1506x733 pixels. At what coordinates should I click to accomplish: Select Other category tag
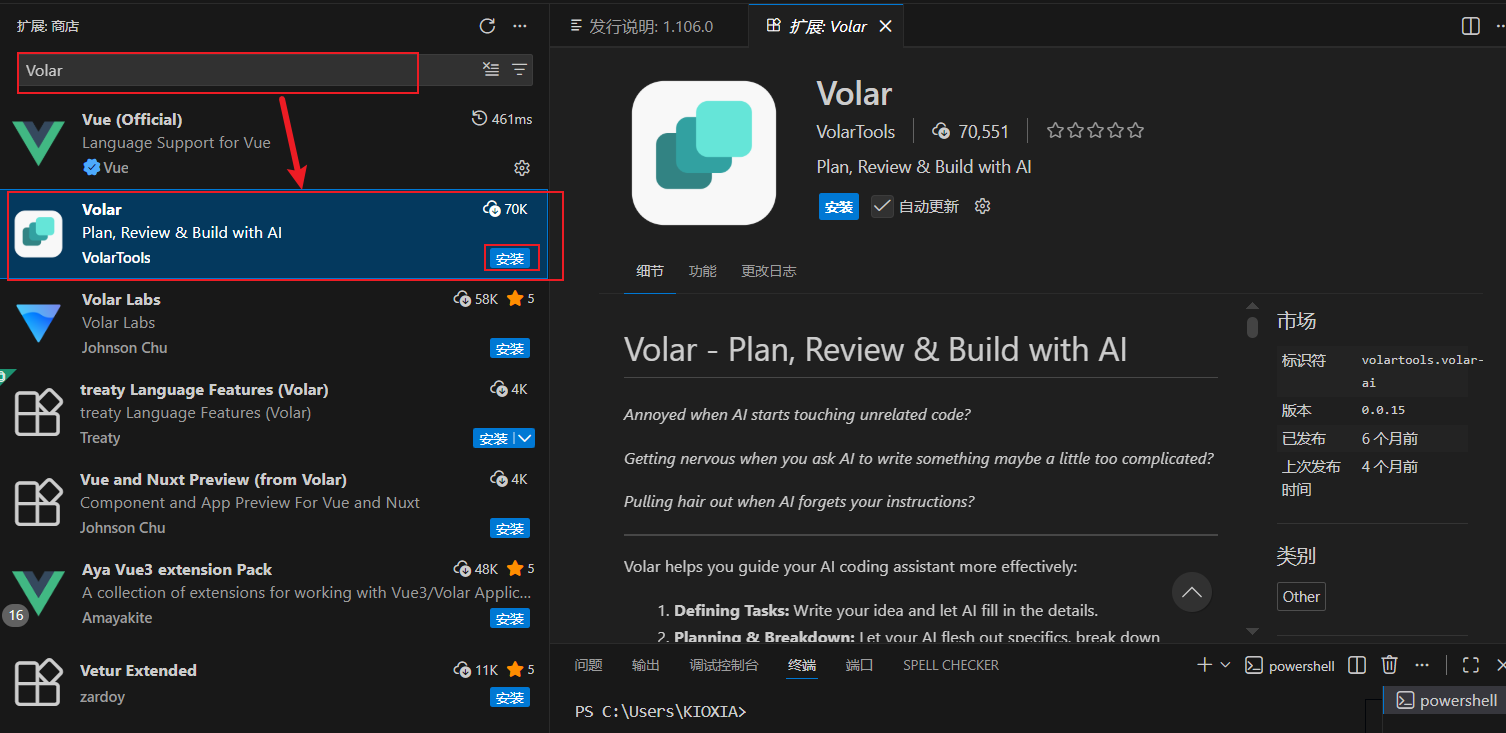(1301, 597)
